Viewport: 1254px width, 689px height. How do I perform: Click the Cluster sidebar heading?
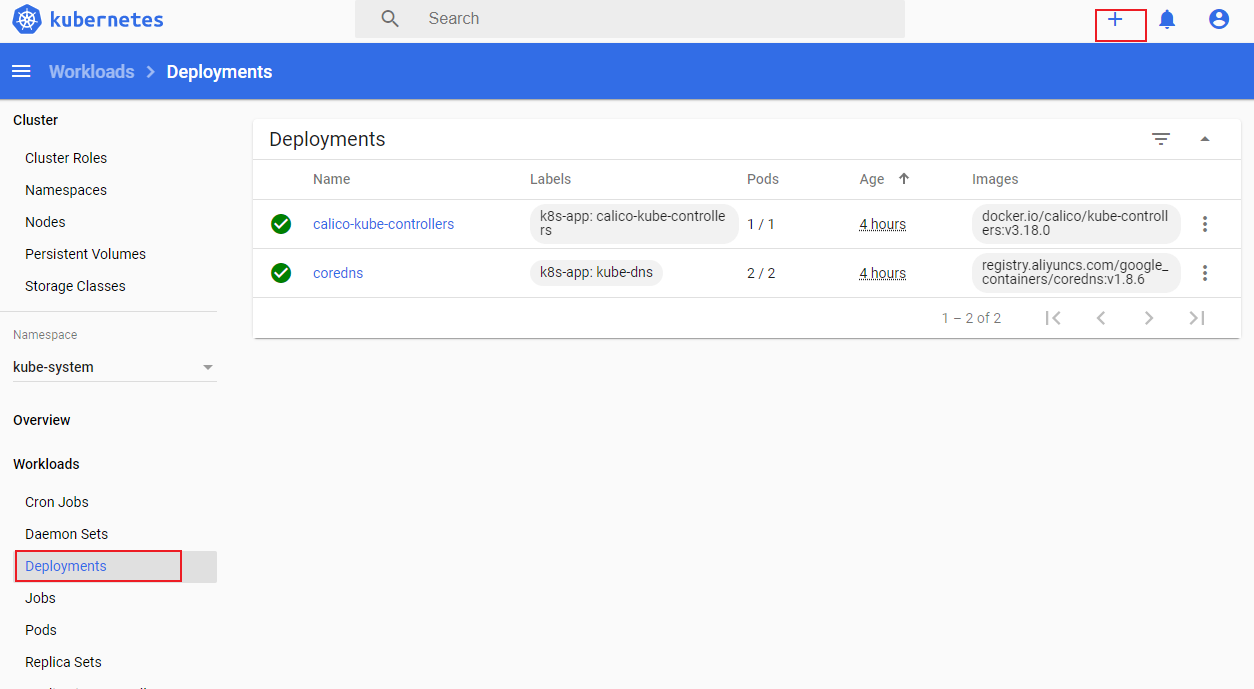tap(36, 120)
